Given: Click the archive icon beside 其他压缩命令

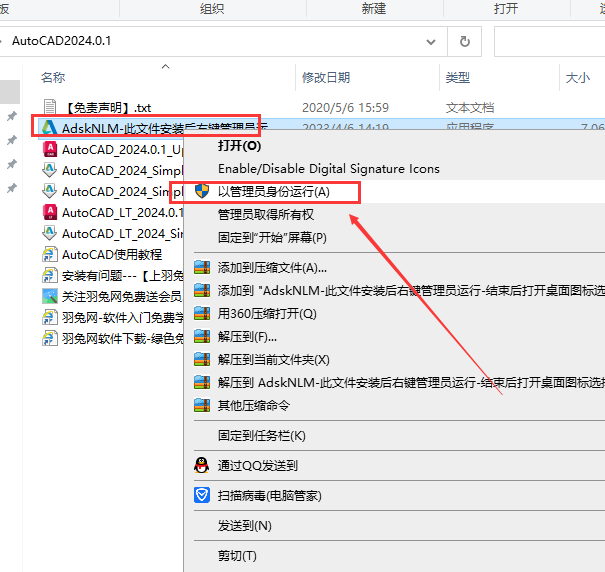Looking at the screenshot, I should [202, 405].
